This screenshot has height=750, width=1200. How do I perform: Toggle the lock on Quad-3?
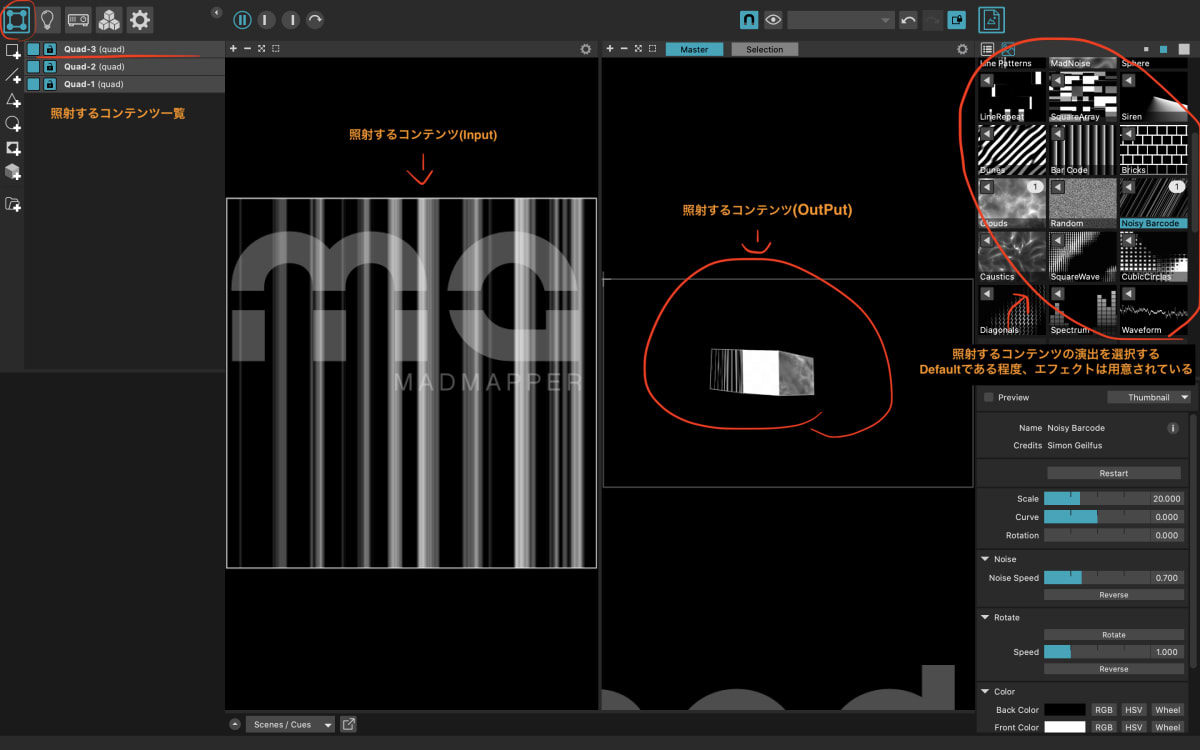50,49
